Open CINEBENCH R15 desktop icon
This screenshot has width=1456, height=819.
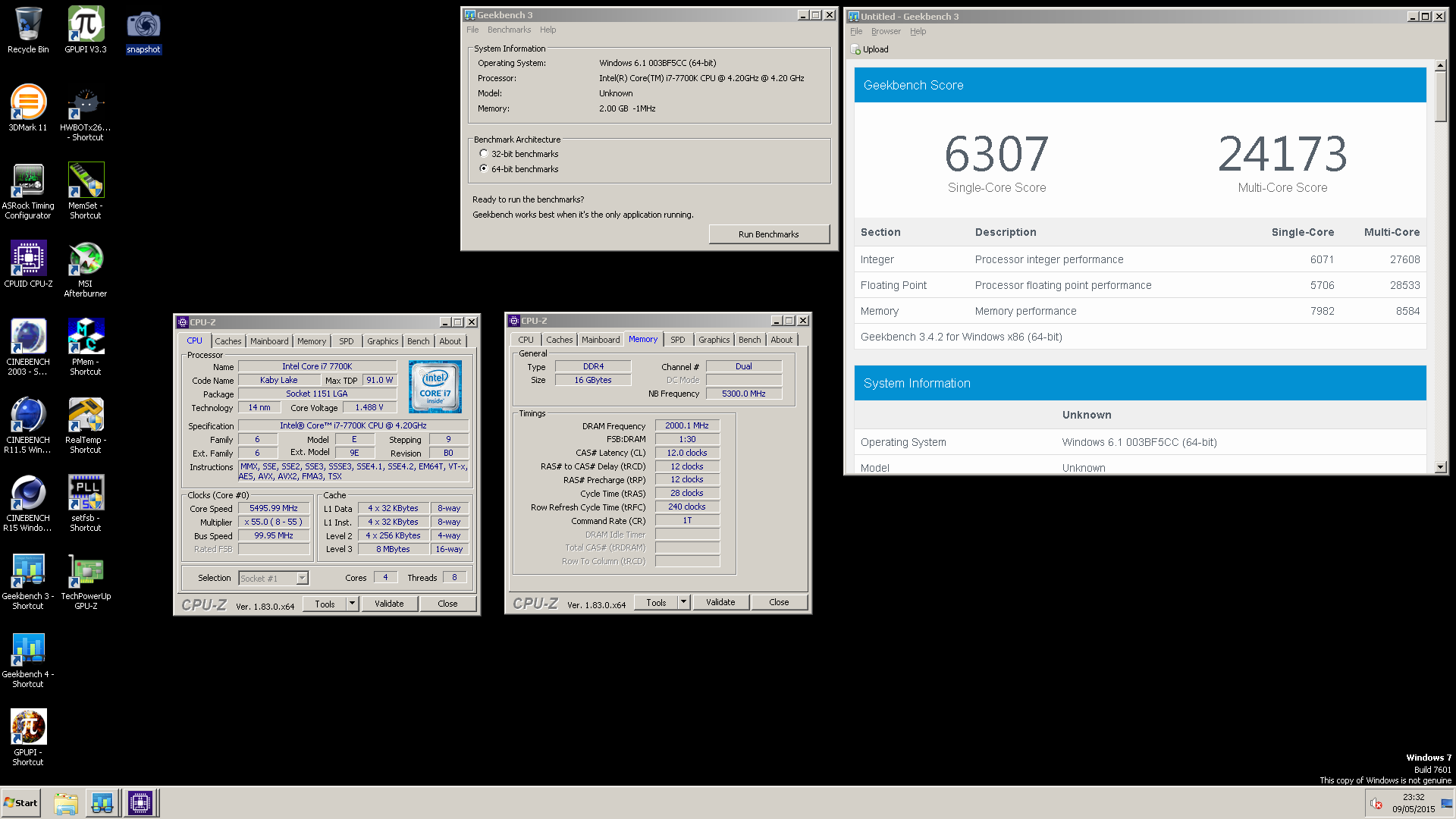coord(28,504)
